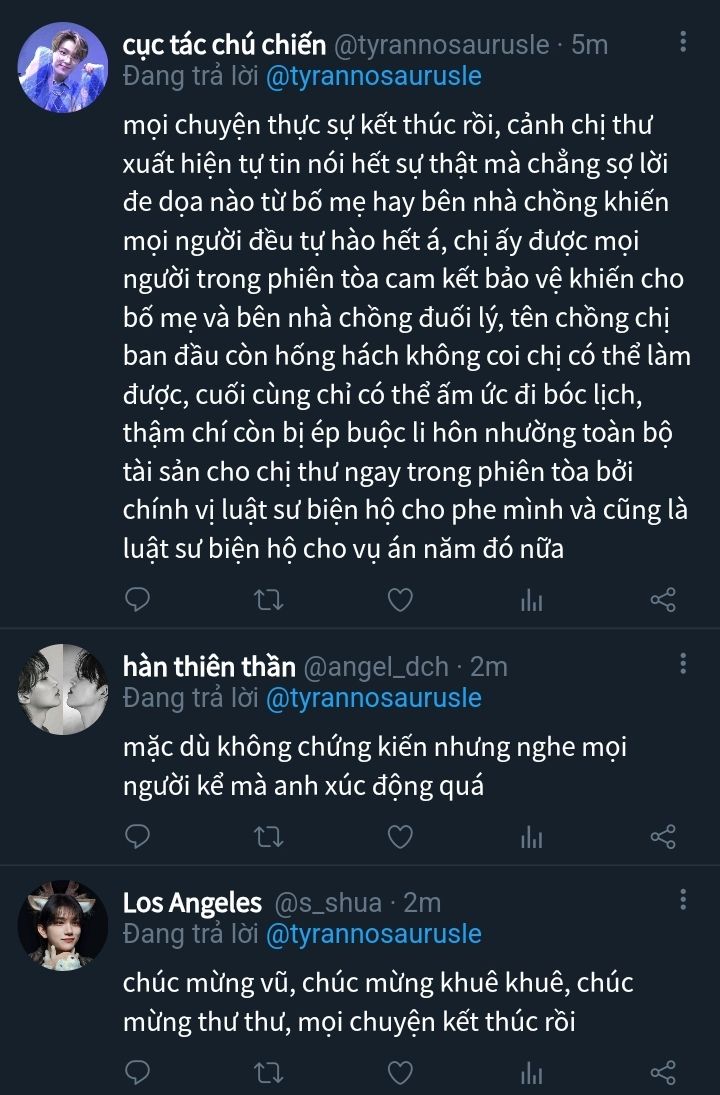This screenshot has height=1095, width=720.
Task: Open more options for cục tác chú chiến tweet
Action: [683, 42]
